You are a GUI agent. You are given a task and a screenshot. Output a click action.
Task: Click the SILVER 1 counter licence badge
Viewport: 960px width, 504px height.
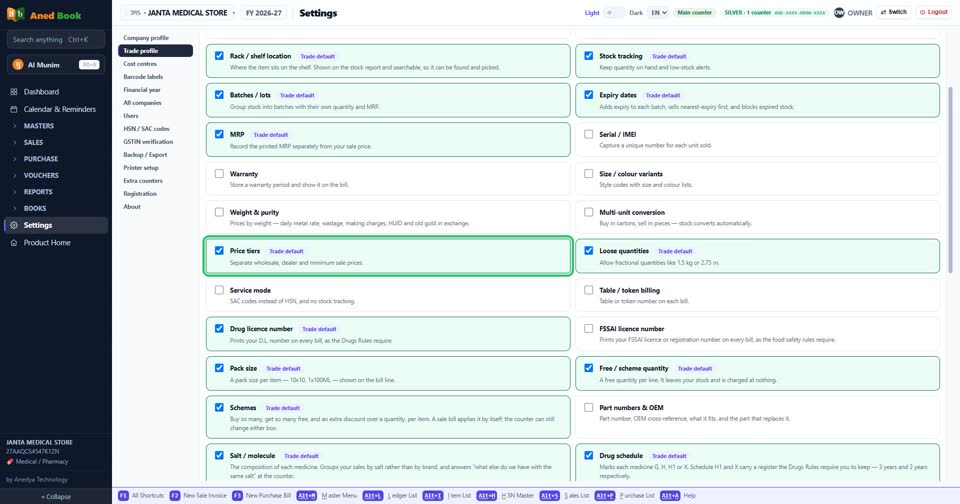coord(774,12)
